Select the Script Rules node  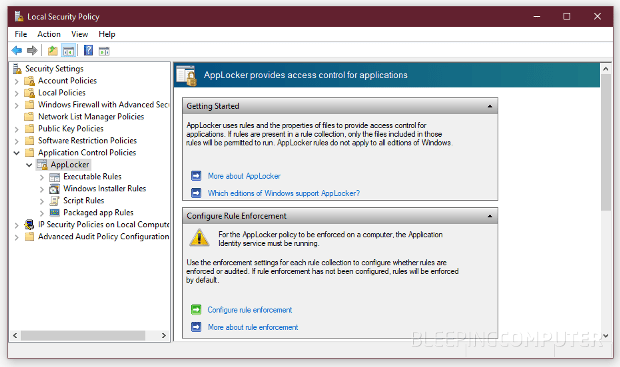(83, 201)
